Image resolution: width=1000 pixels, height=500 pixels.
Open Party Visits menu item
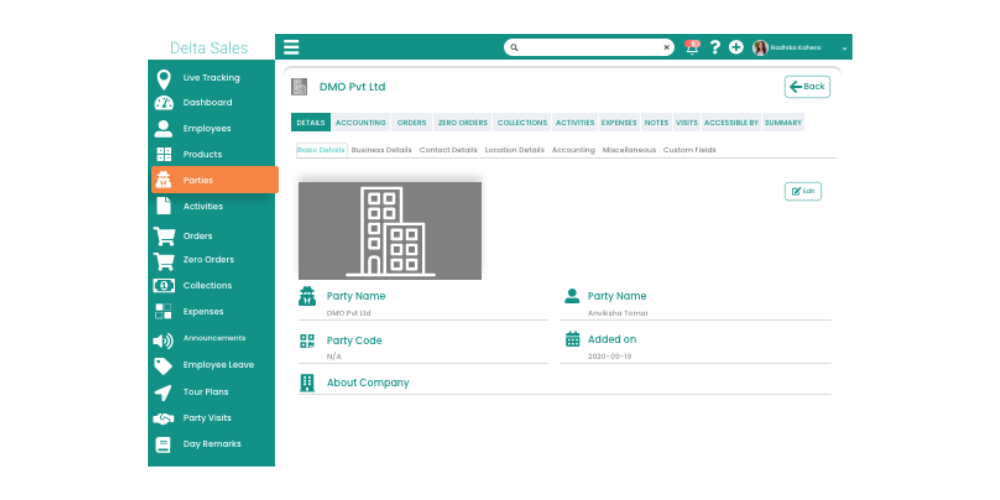point(207,418)
